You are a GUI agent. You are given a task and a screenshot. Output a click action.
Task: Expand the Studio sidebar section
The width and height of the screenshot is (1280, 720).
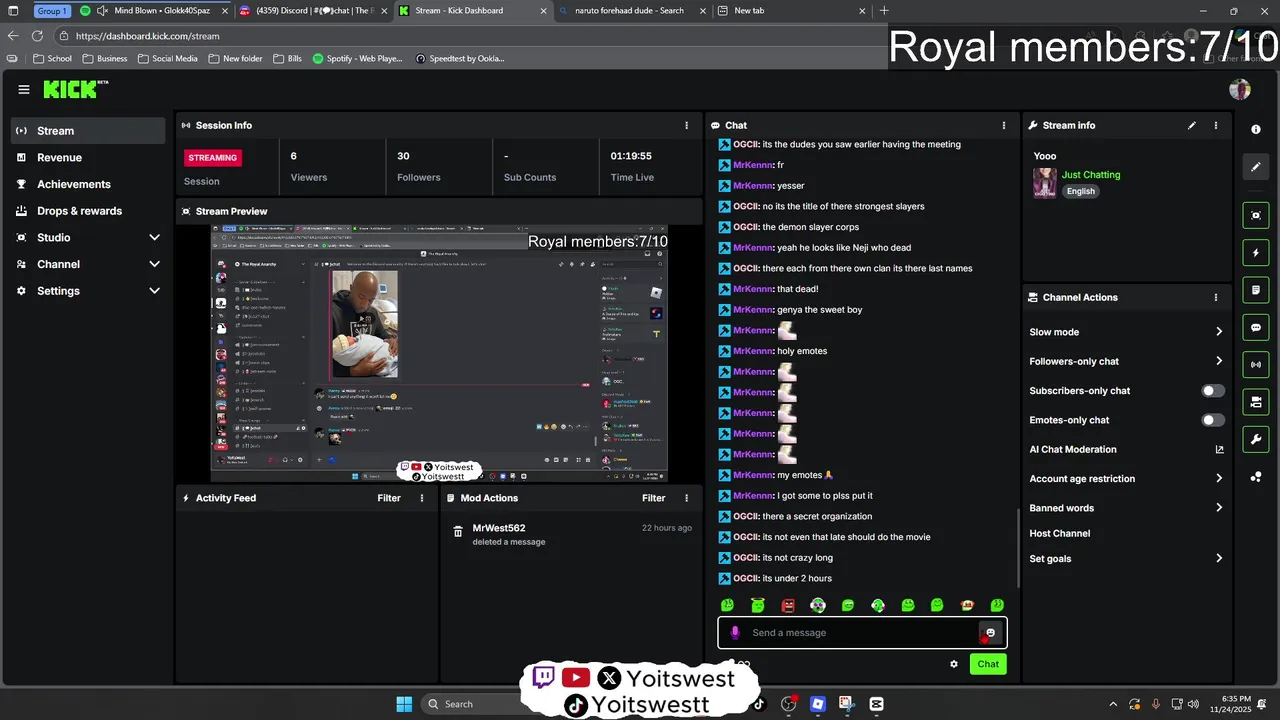[x=154, y=237]
